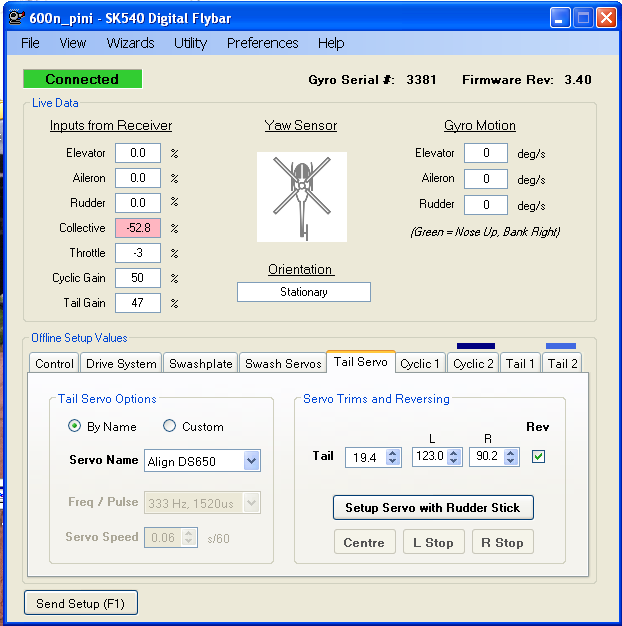Screen dimensions: 622x626
Task: Open the Freq / Pulse dropdown
Action: coord(252,502)
